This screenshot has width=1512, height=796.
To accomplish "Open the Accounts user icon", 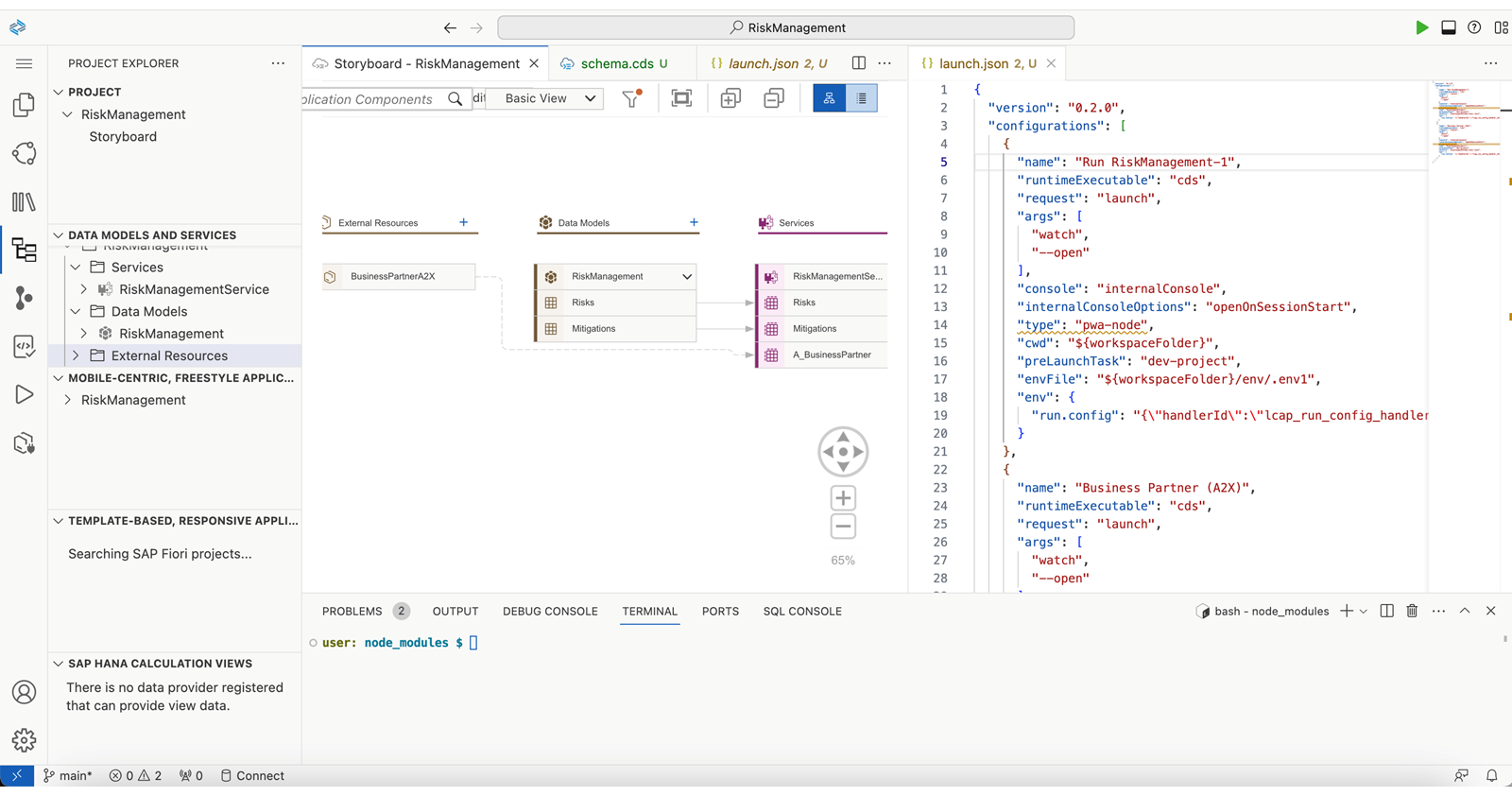I will click(25, 692).
